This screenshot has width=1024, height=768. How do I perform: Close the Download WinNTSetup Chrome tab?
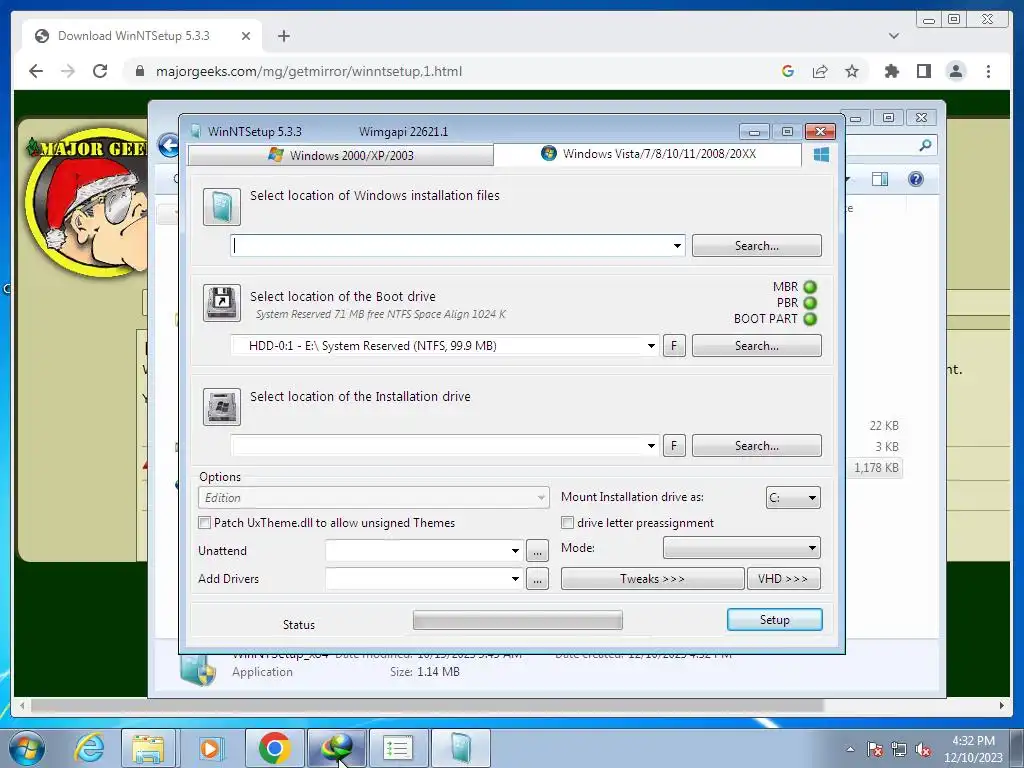(246, 36)
